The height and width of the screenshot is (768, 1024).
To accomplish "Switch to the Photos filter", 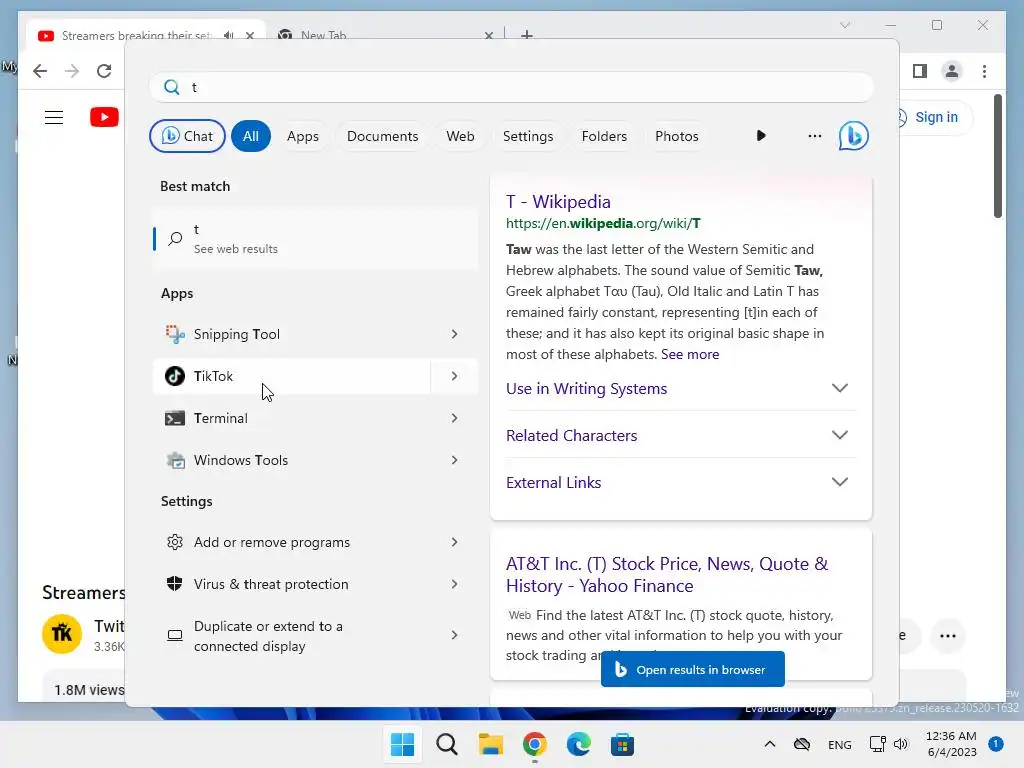I will coord(677,136).
